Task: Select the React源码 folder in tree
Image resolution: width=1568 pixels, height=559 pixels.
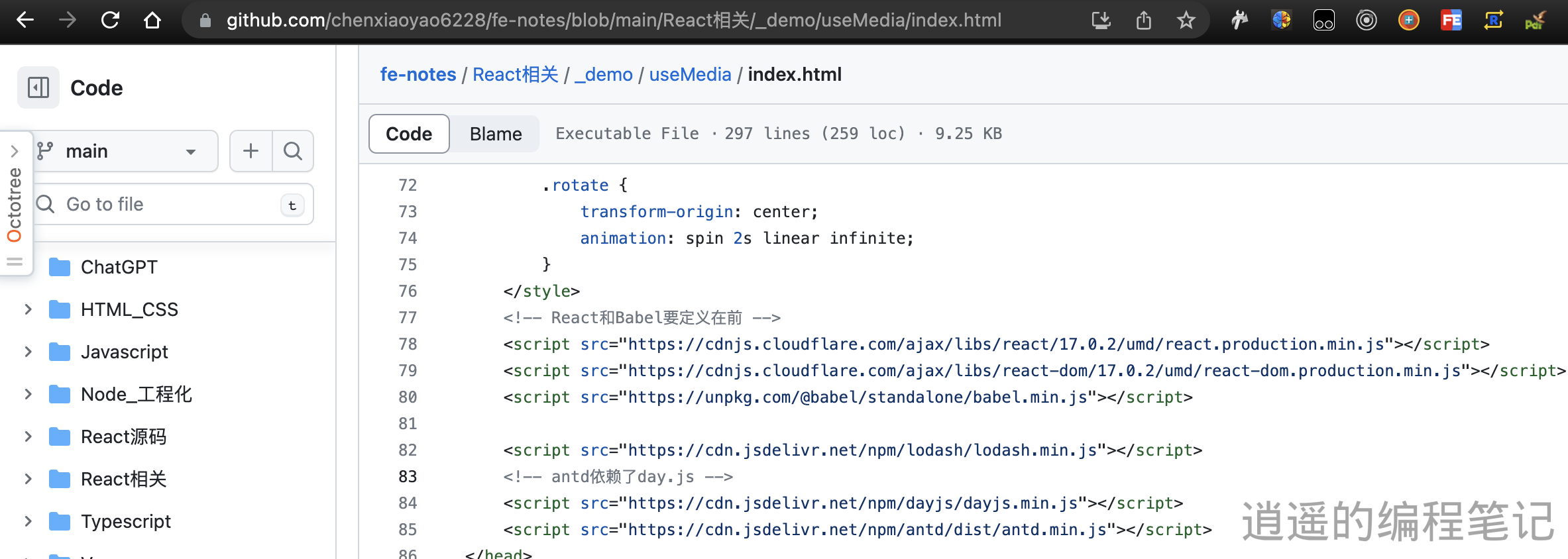Action: (123, 436)
